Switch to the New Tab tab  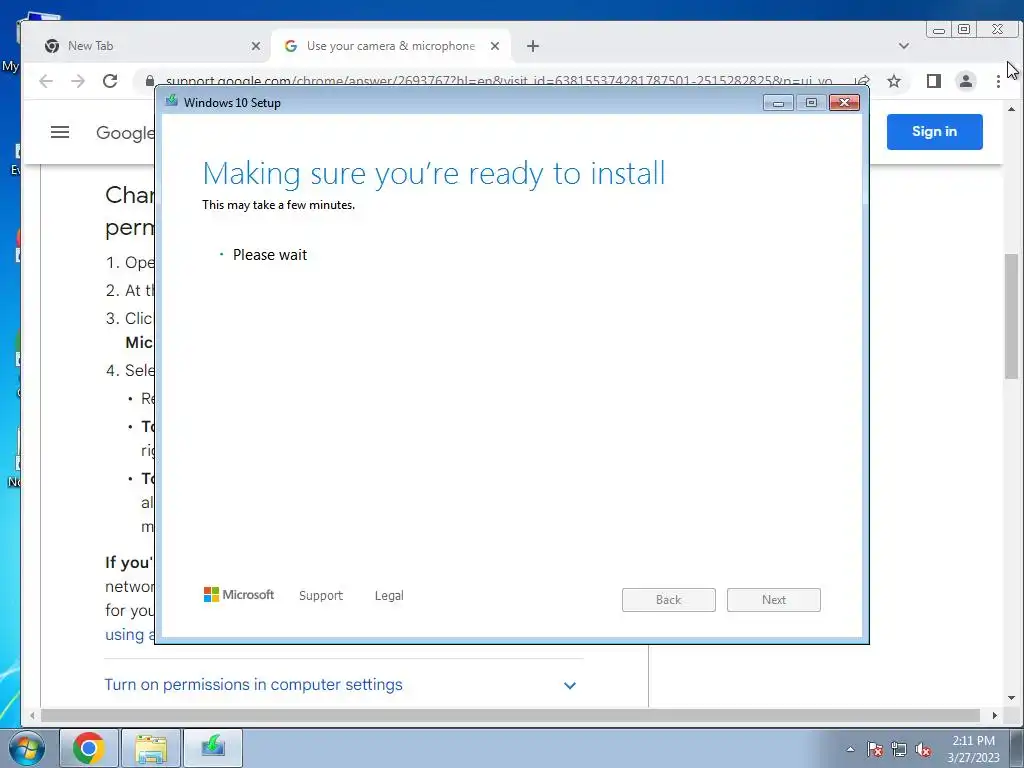tap(149, 46)
